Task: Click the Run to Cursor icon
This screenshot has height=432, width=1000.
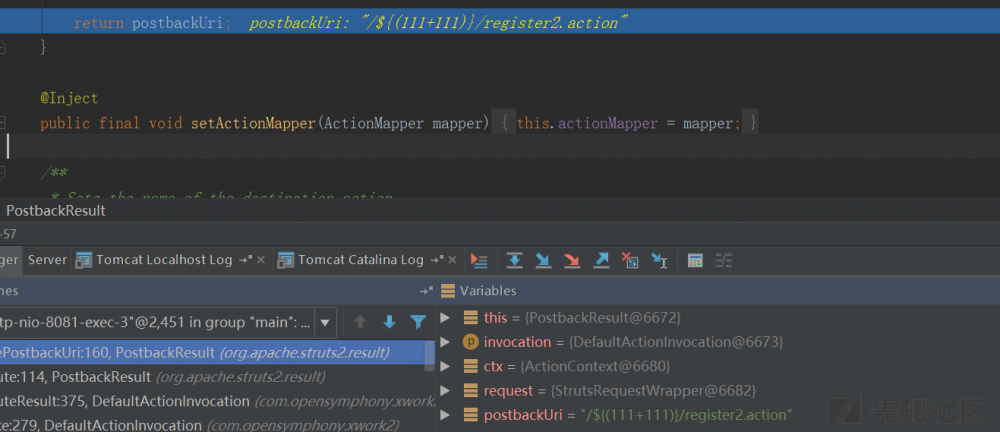Action: click(x=659, y=260)
